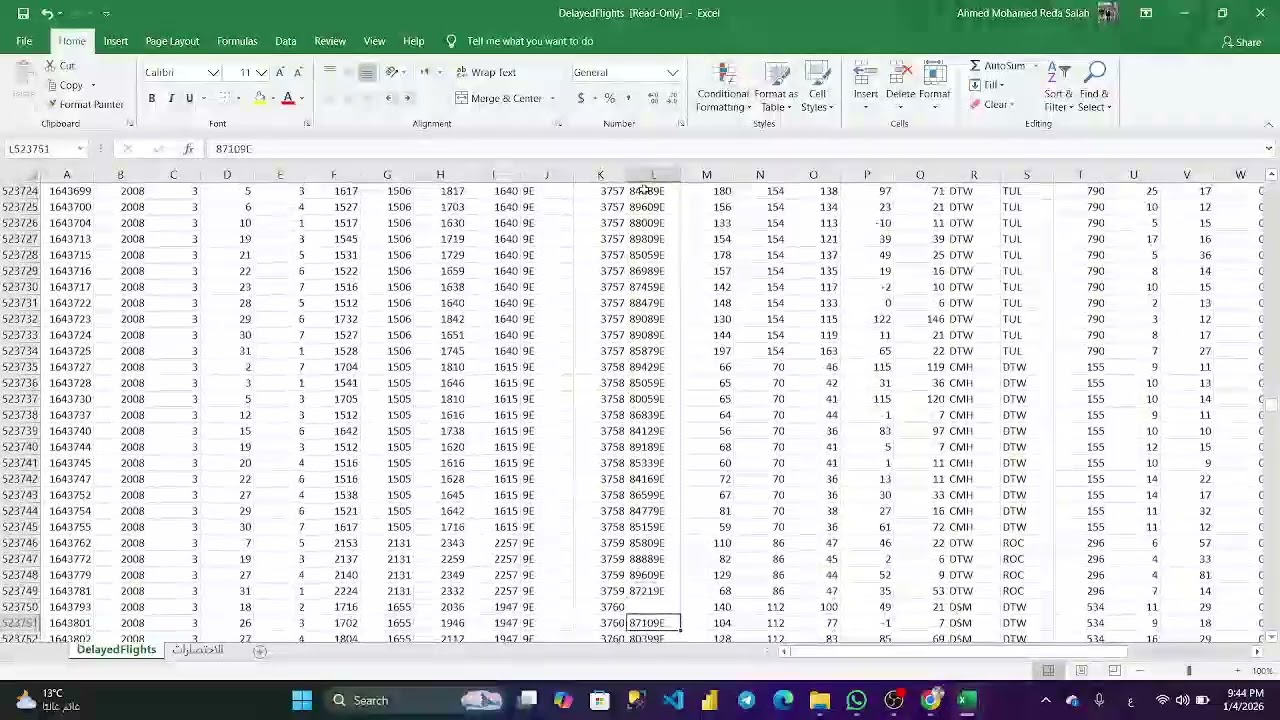Open Find & Select menu
Screen dimensions: 1280x720
(x=1095, y=87)
